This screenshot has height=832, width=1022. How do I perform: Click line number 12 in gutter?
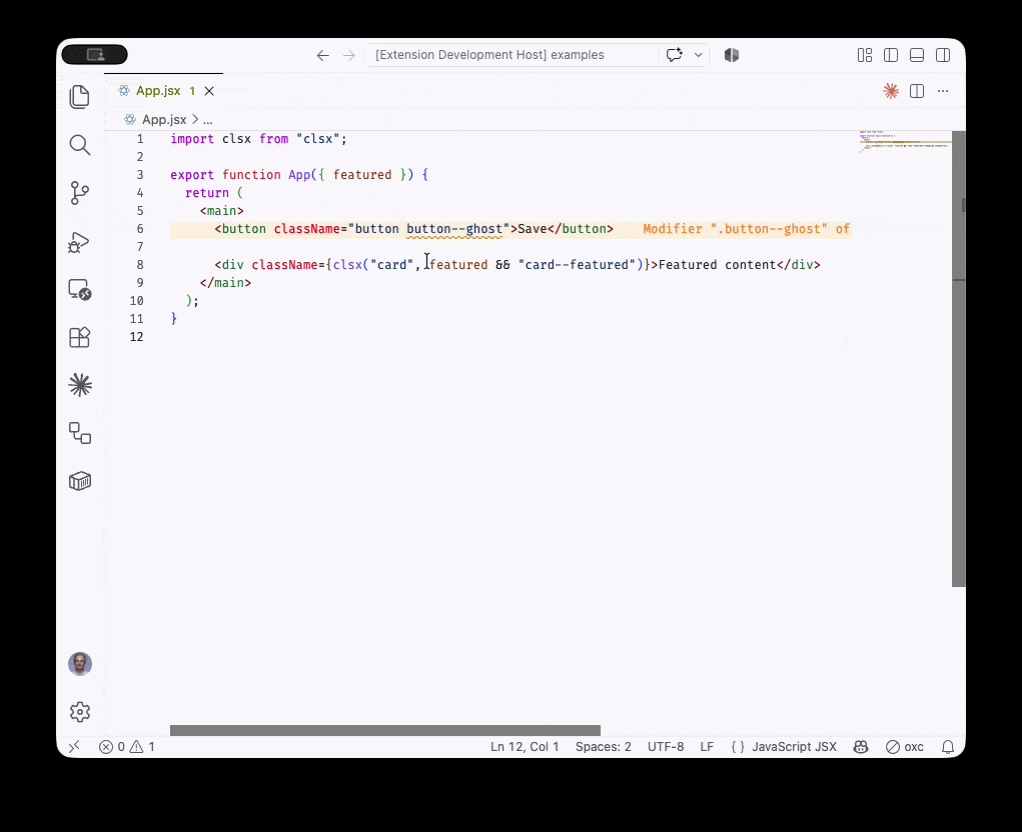coord(136,336)
